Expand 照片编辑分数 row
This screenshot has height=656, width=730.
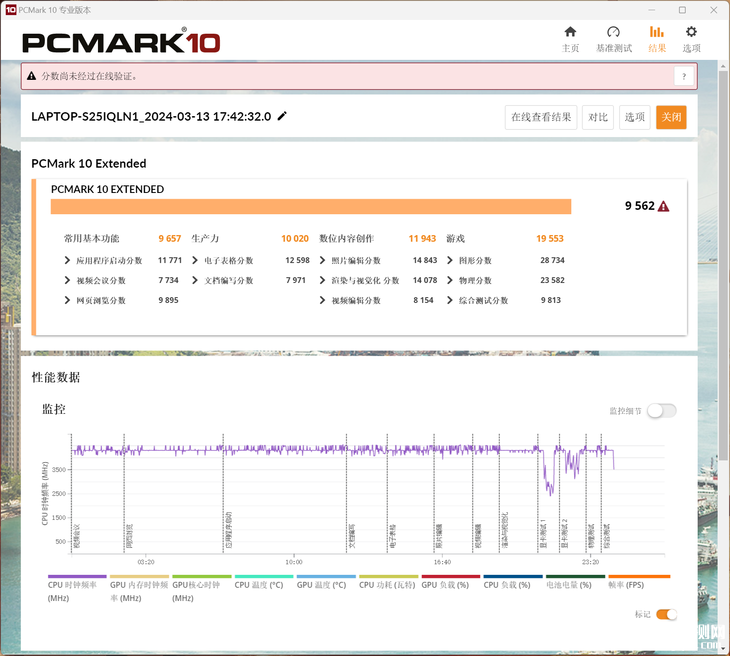(x=322, y=260)
